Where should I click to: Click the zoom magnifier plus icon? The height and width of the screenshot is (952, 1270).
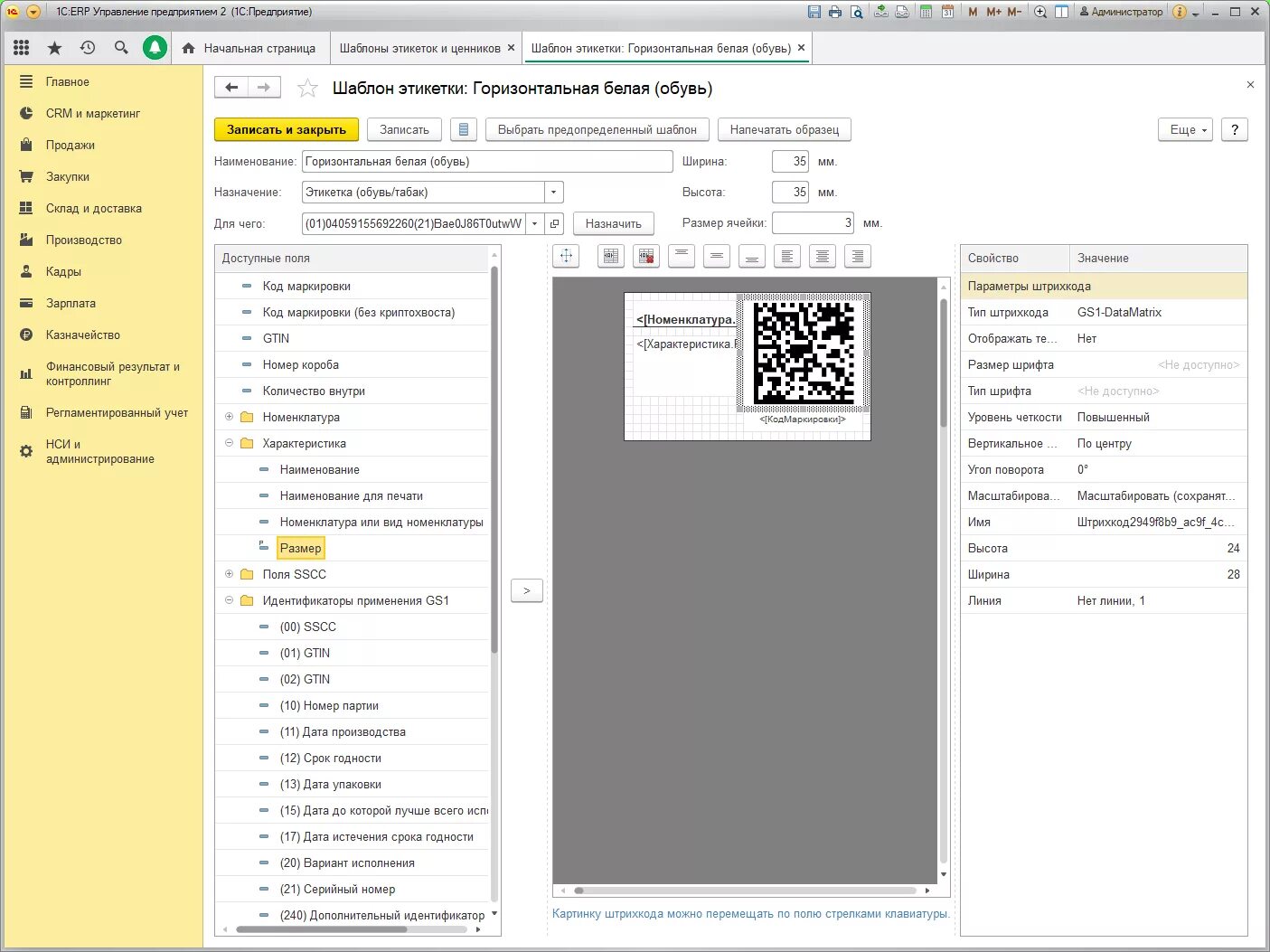coord(1040,12)
